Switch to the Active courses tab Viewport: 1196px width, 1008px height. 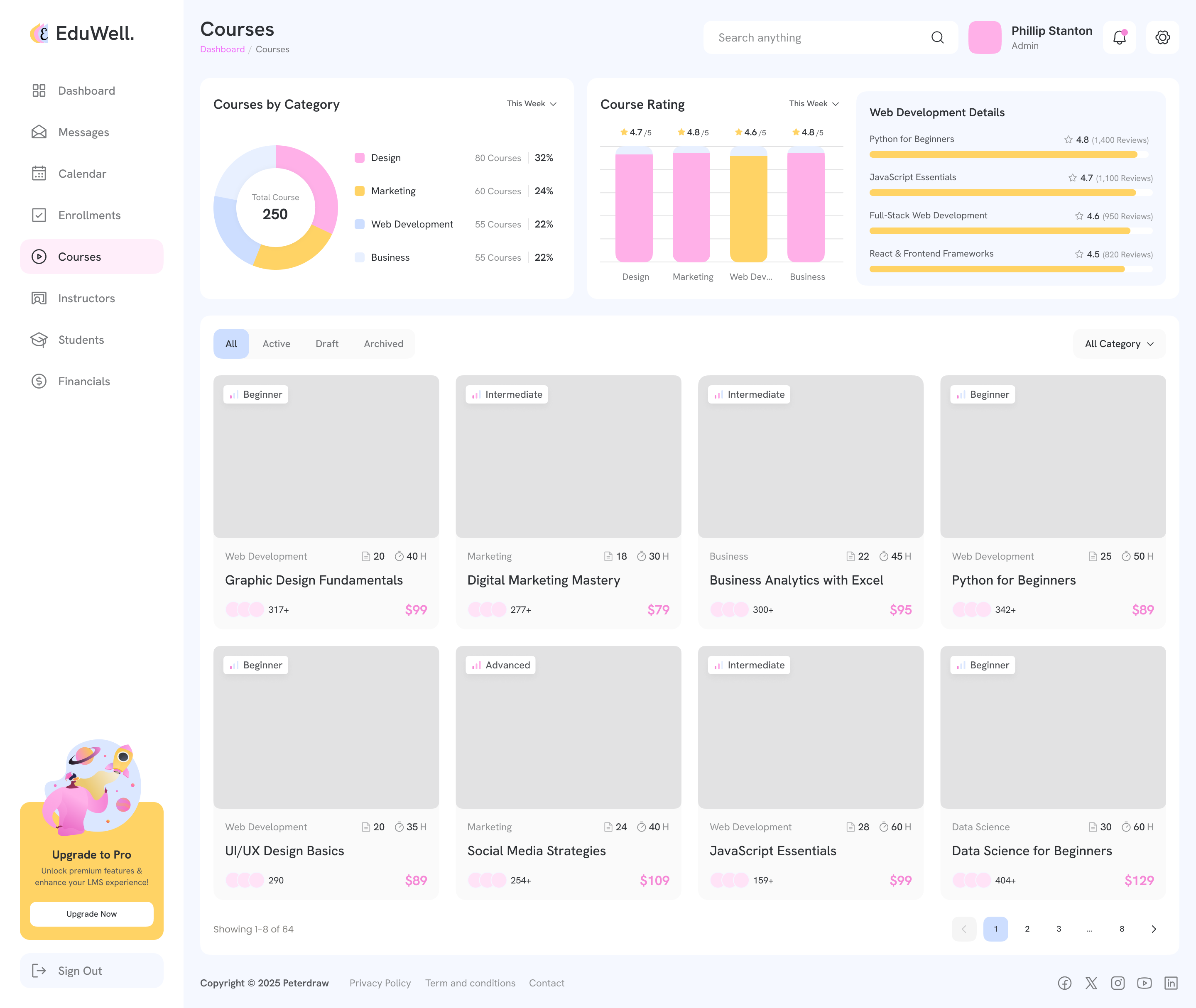pyautogui.click(x=276, y=343)
